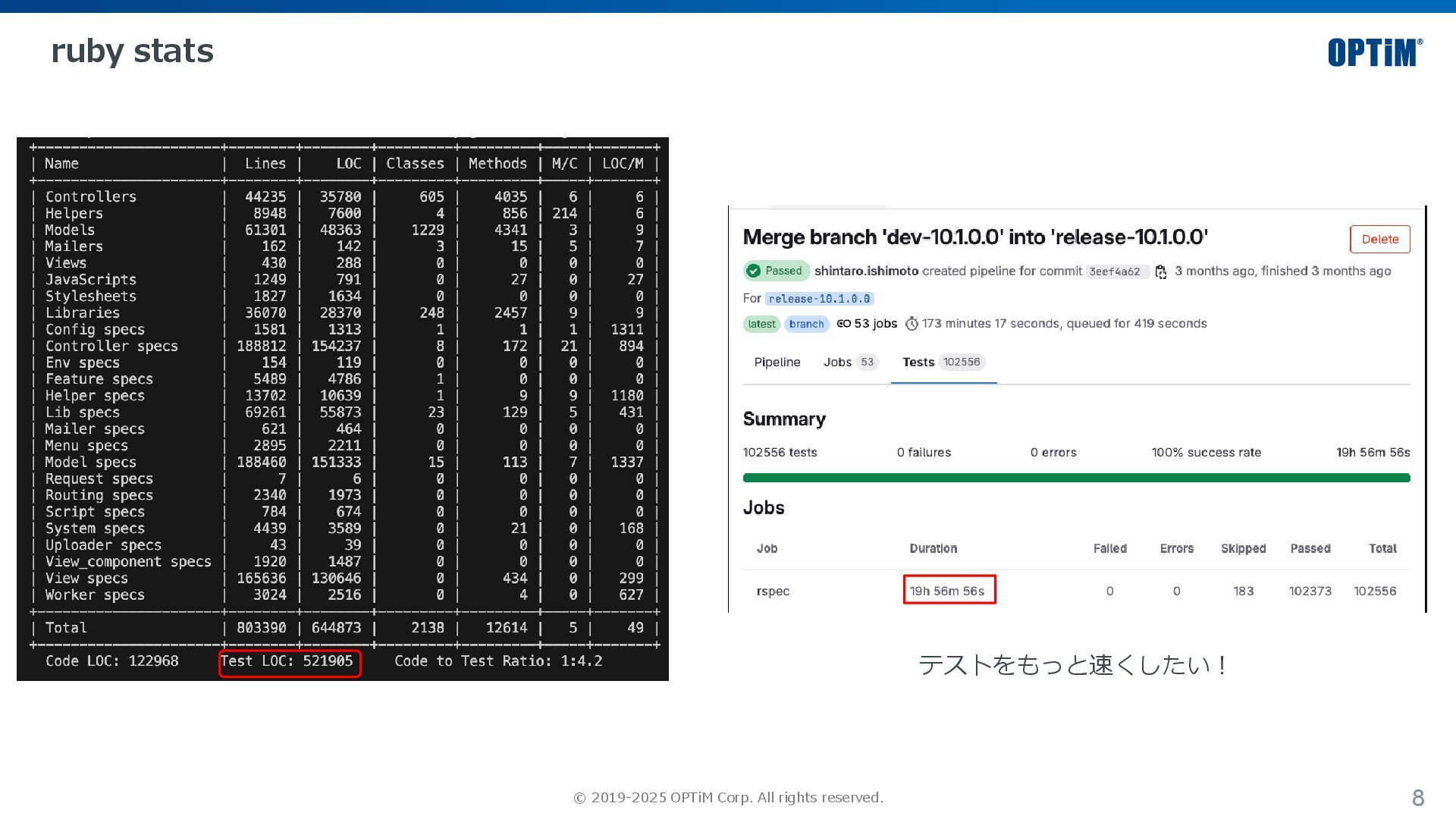Image resolution: width=1456 pixels, height=819 pixels.
Task: Click the Delete button on the pipeline
Action: 1379,239
